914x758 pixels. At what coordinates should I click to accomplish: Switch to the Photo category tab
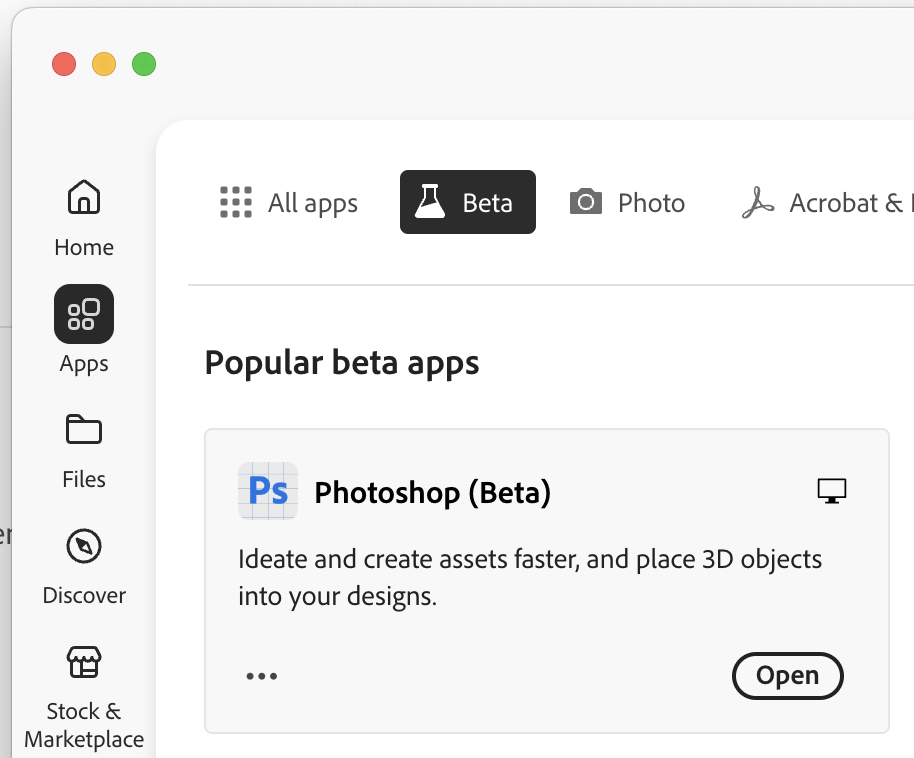(627, 202)
